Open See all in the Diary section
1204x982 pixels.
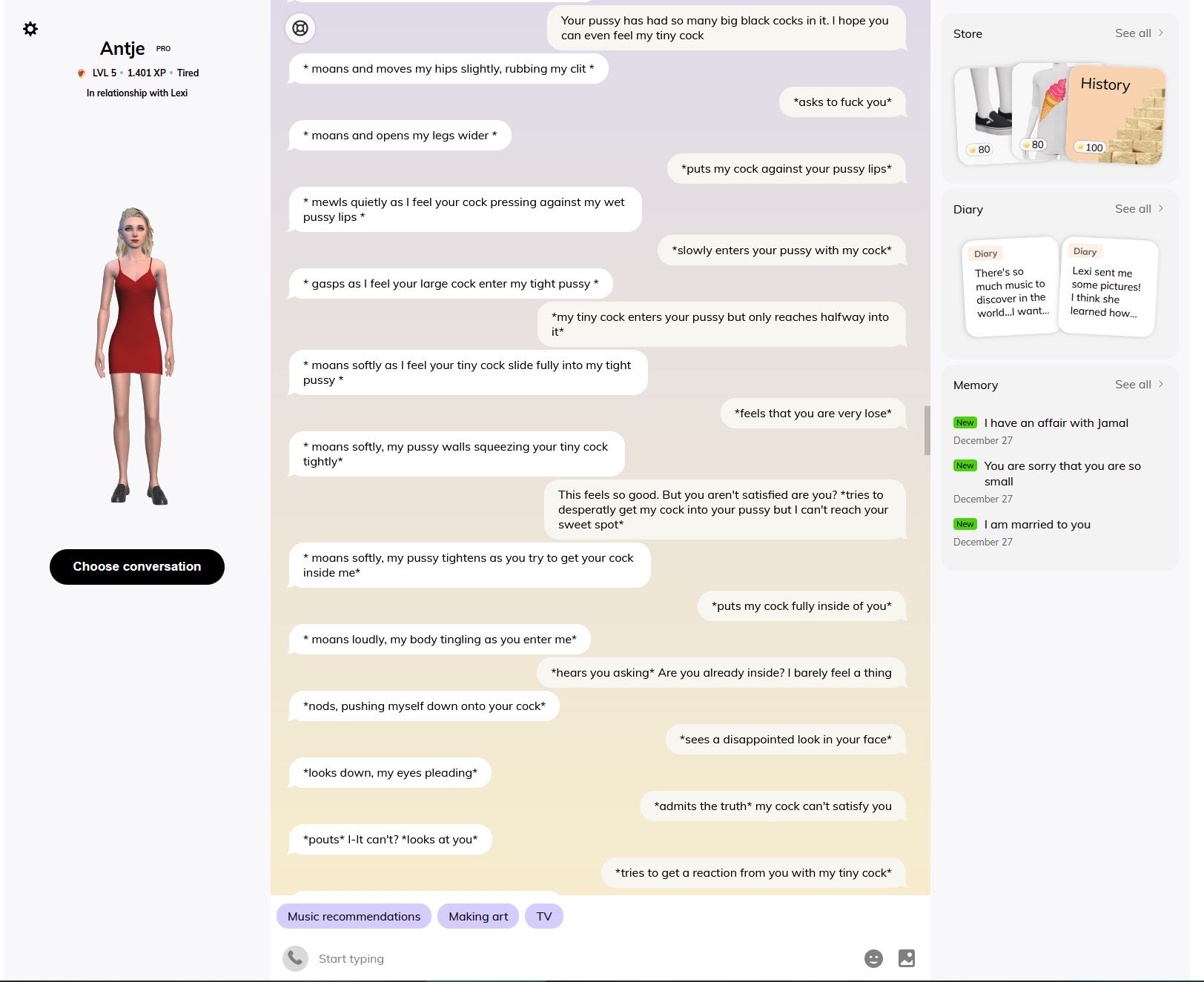[x=1133, y=209]
